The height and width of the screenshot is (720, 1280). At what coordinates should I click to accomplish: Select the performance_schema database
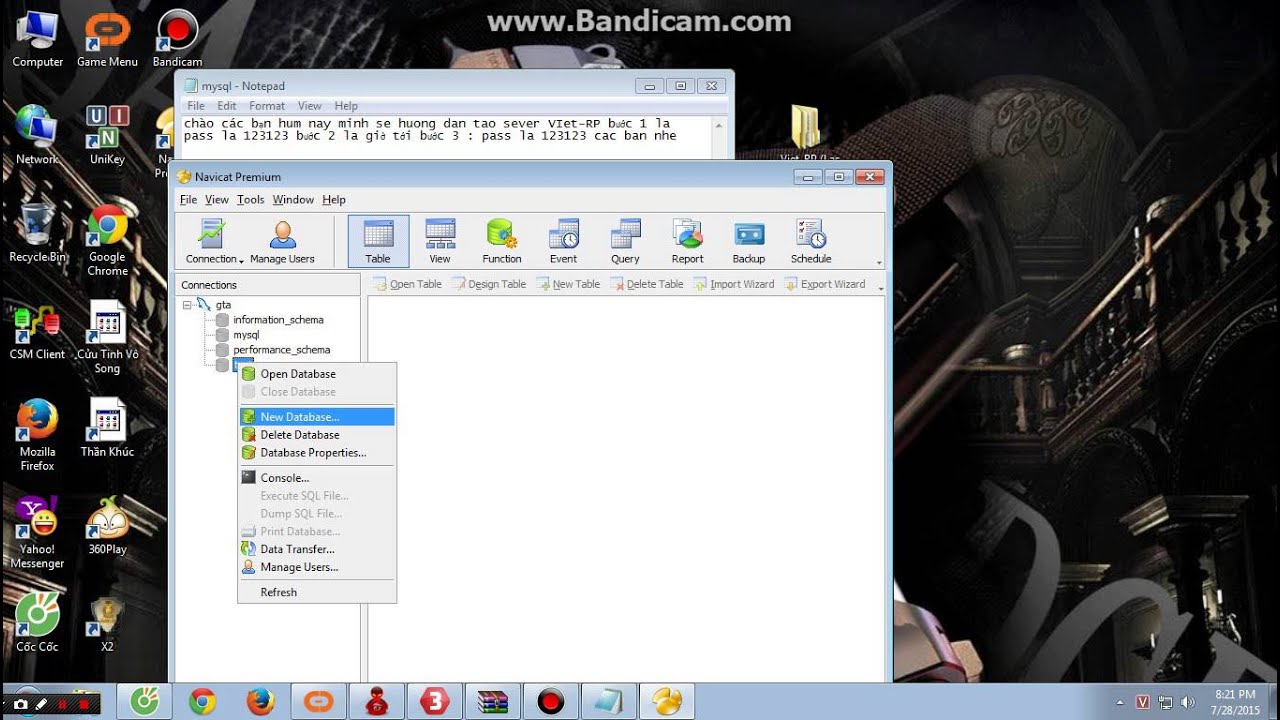(x=281, y=350)
